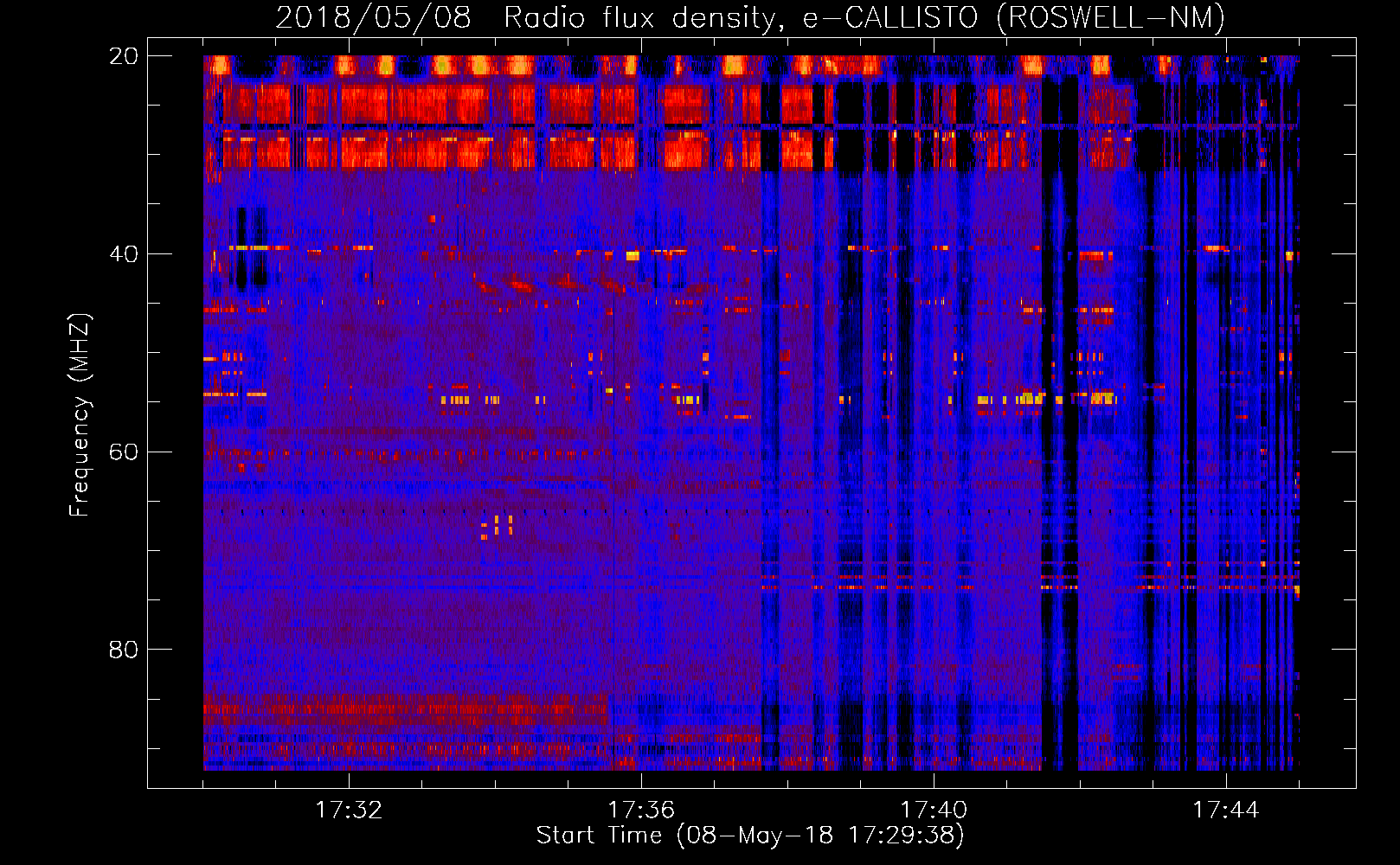Viewport: 1400px width, 865px height.
Task: Click the 20 frequency tick label
Action: point(124,56)
